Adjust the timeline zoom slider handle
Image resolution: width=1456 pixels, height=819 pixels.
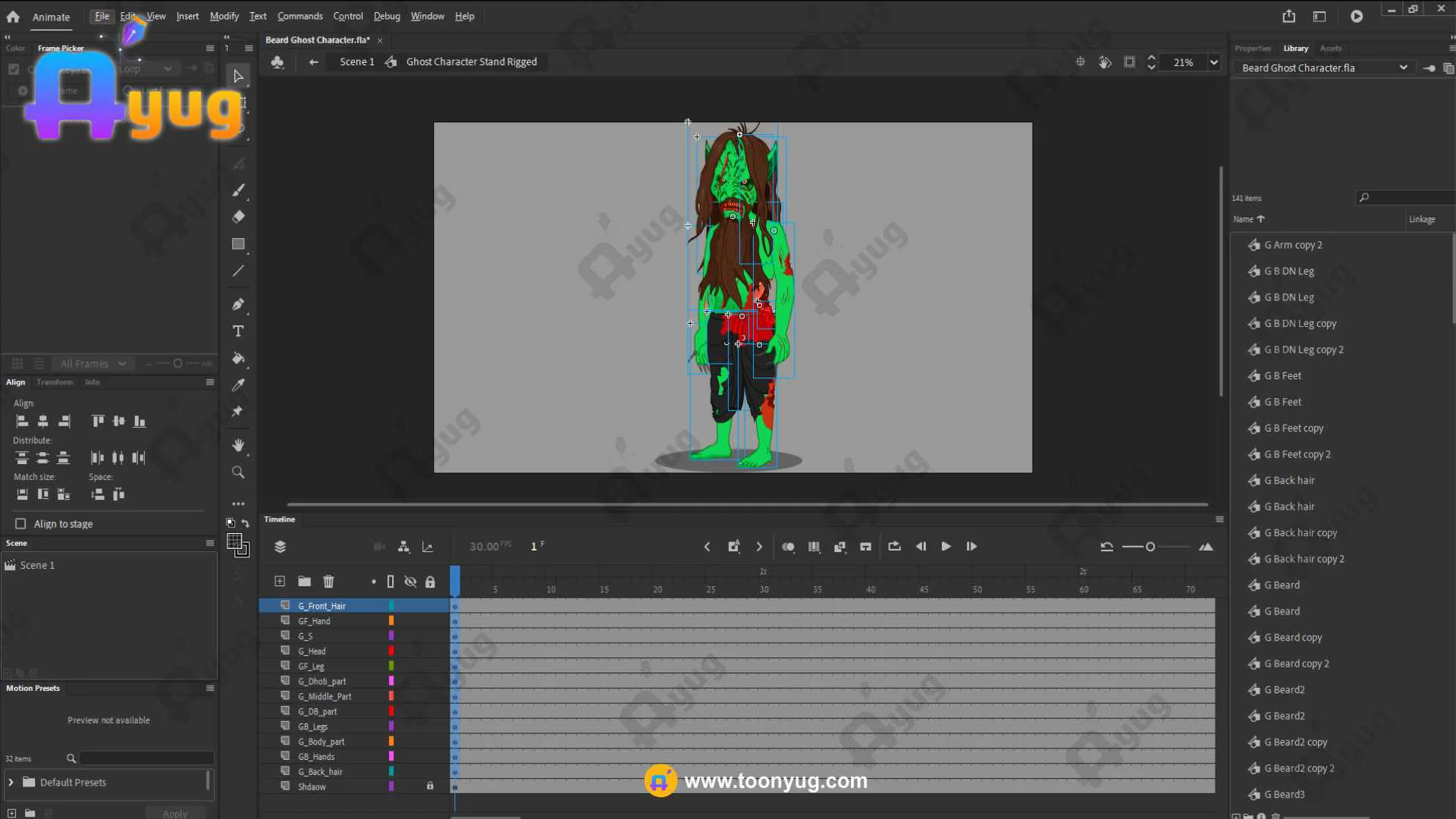1150,547
